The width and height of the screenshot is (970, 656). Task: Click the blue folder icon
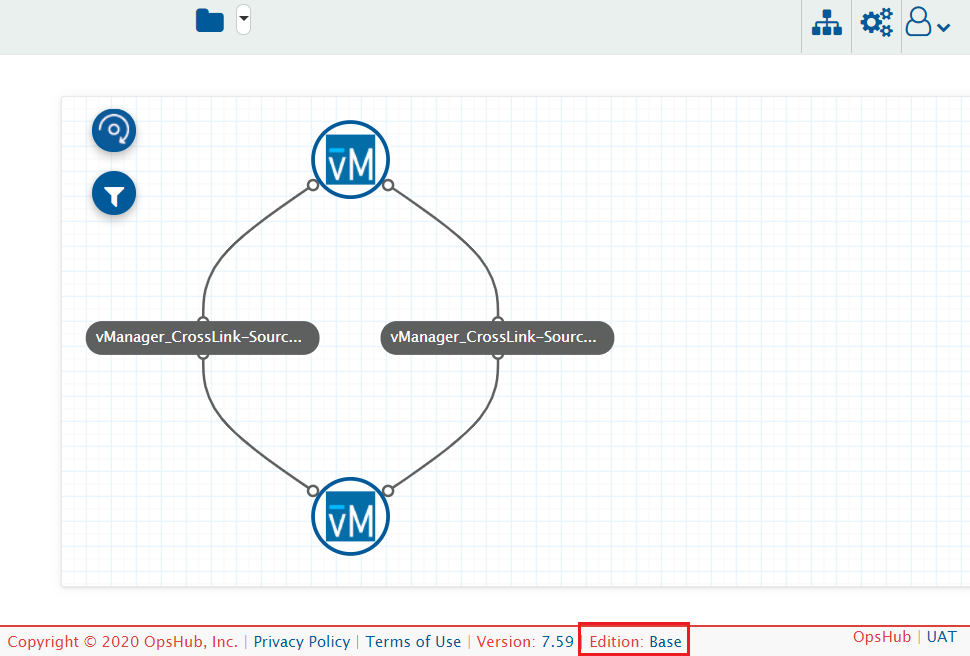click(x=210, y=21)
